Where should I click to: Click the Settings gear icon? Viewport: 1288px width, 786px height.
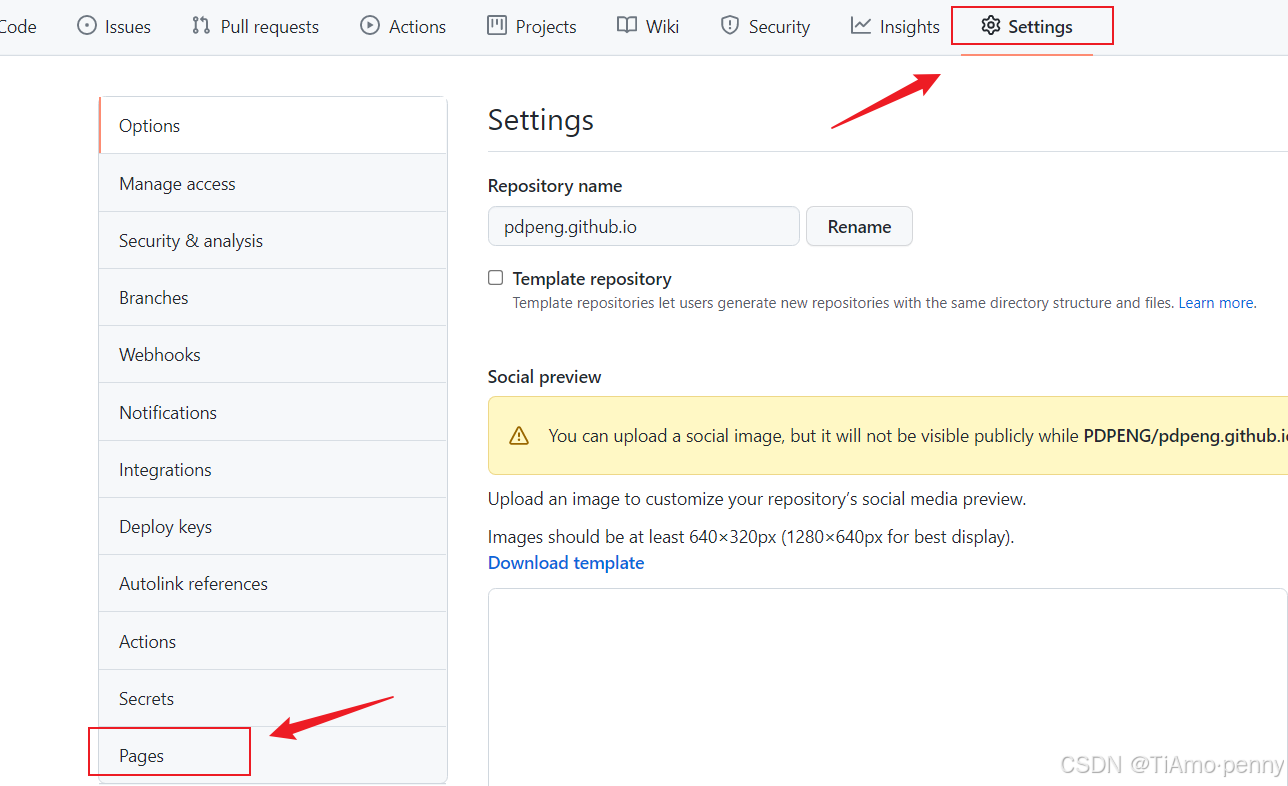coord(990,26)
